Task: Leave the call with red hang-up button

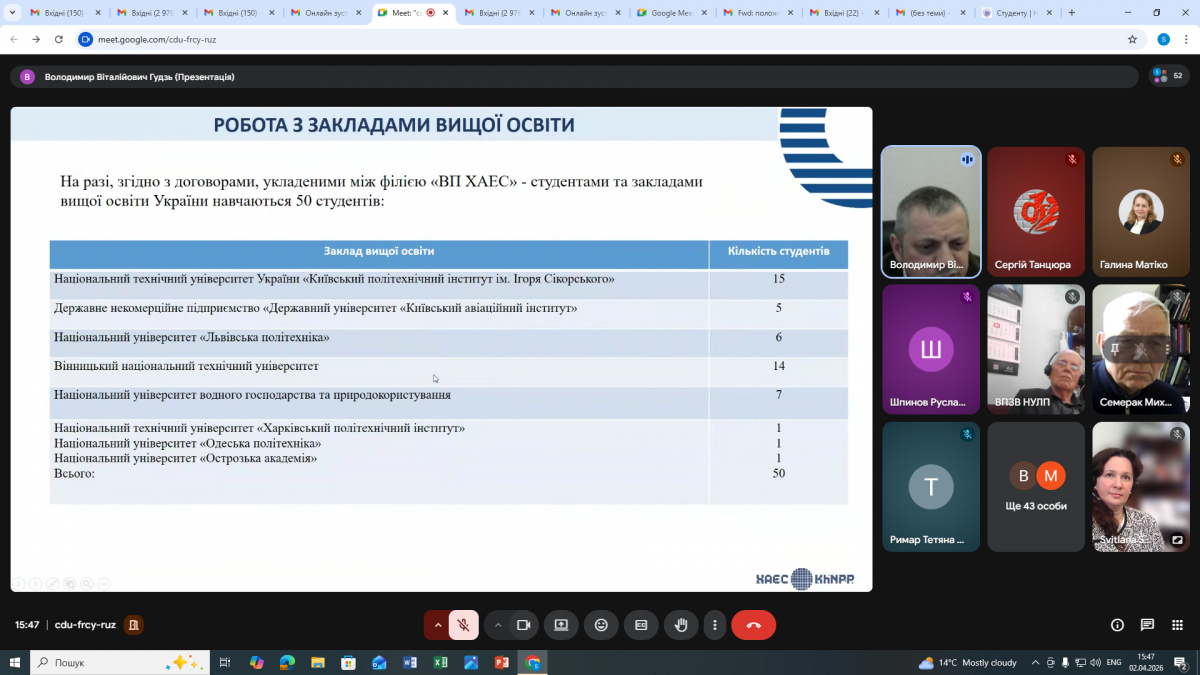Action: [x=754, y=625]
